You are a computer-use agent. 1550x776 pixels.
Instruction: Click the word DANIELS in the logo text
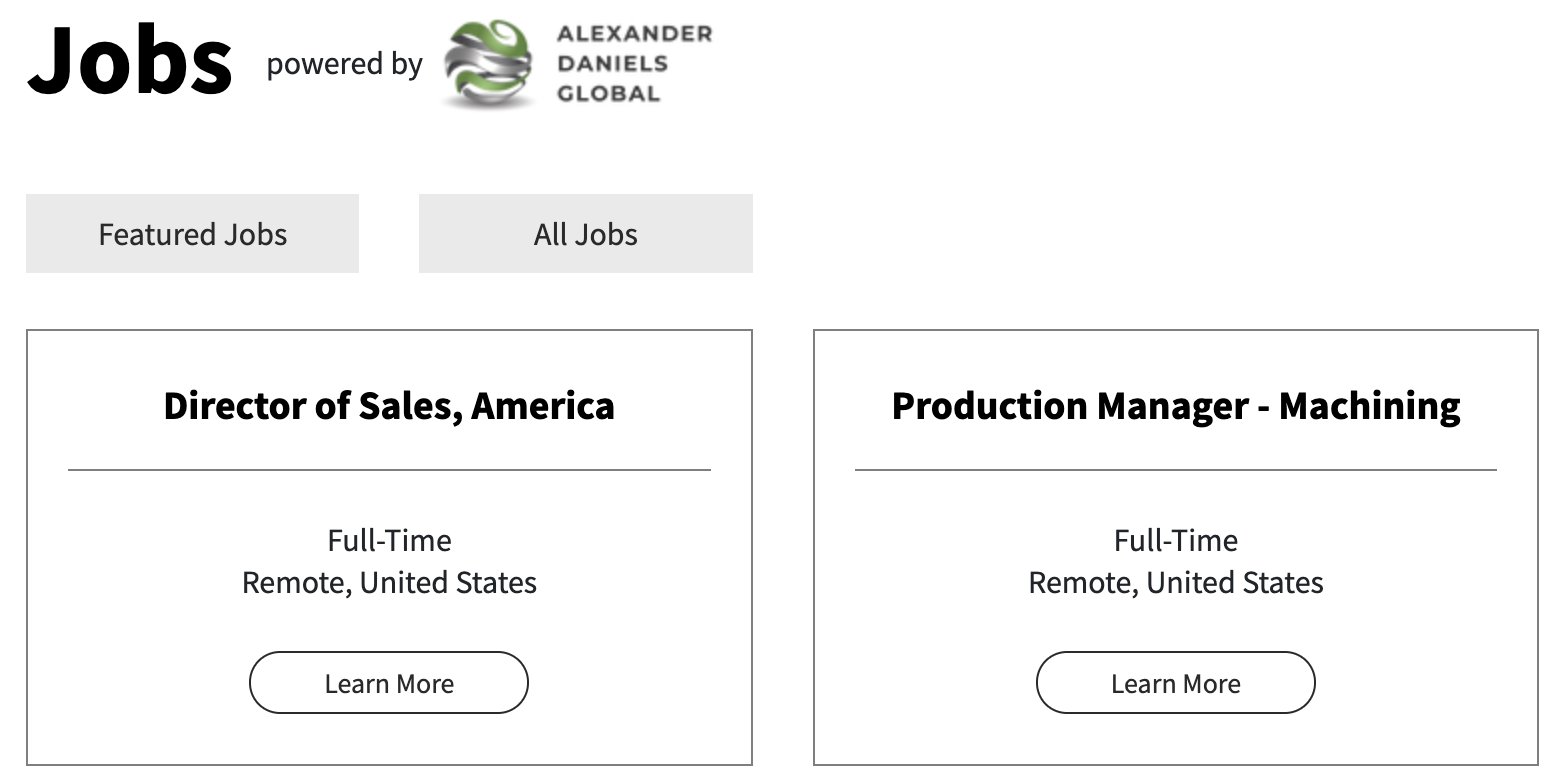tap(612, 64)
